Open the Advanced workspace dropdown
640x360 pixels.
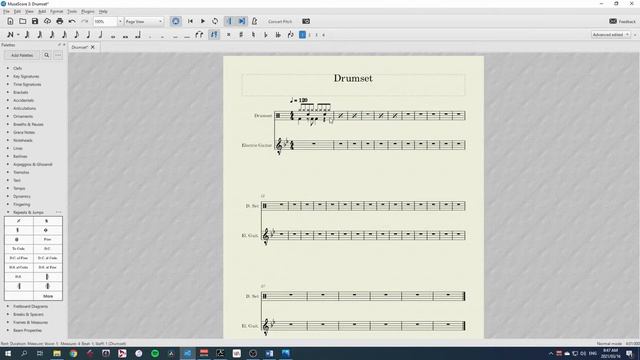[x=611, y=35]
